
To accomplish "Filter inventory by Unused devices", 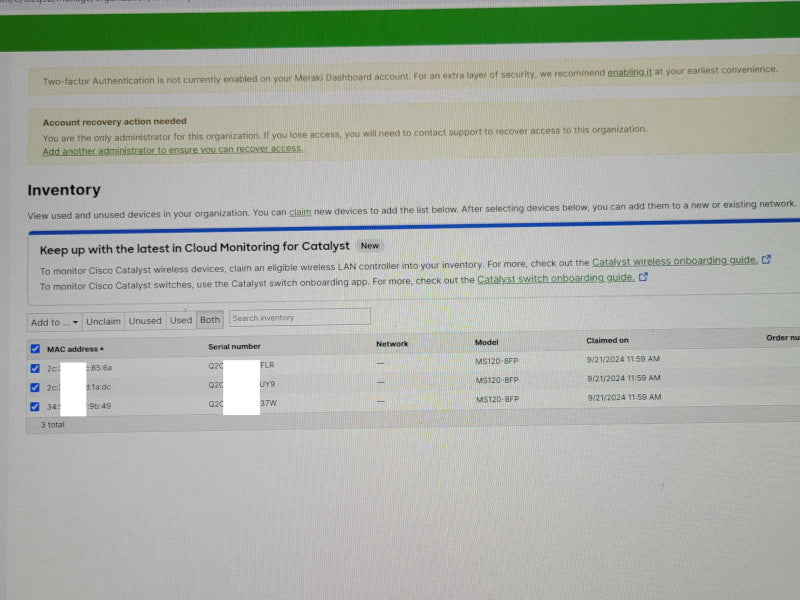I will click(145, 321).
